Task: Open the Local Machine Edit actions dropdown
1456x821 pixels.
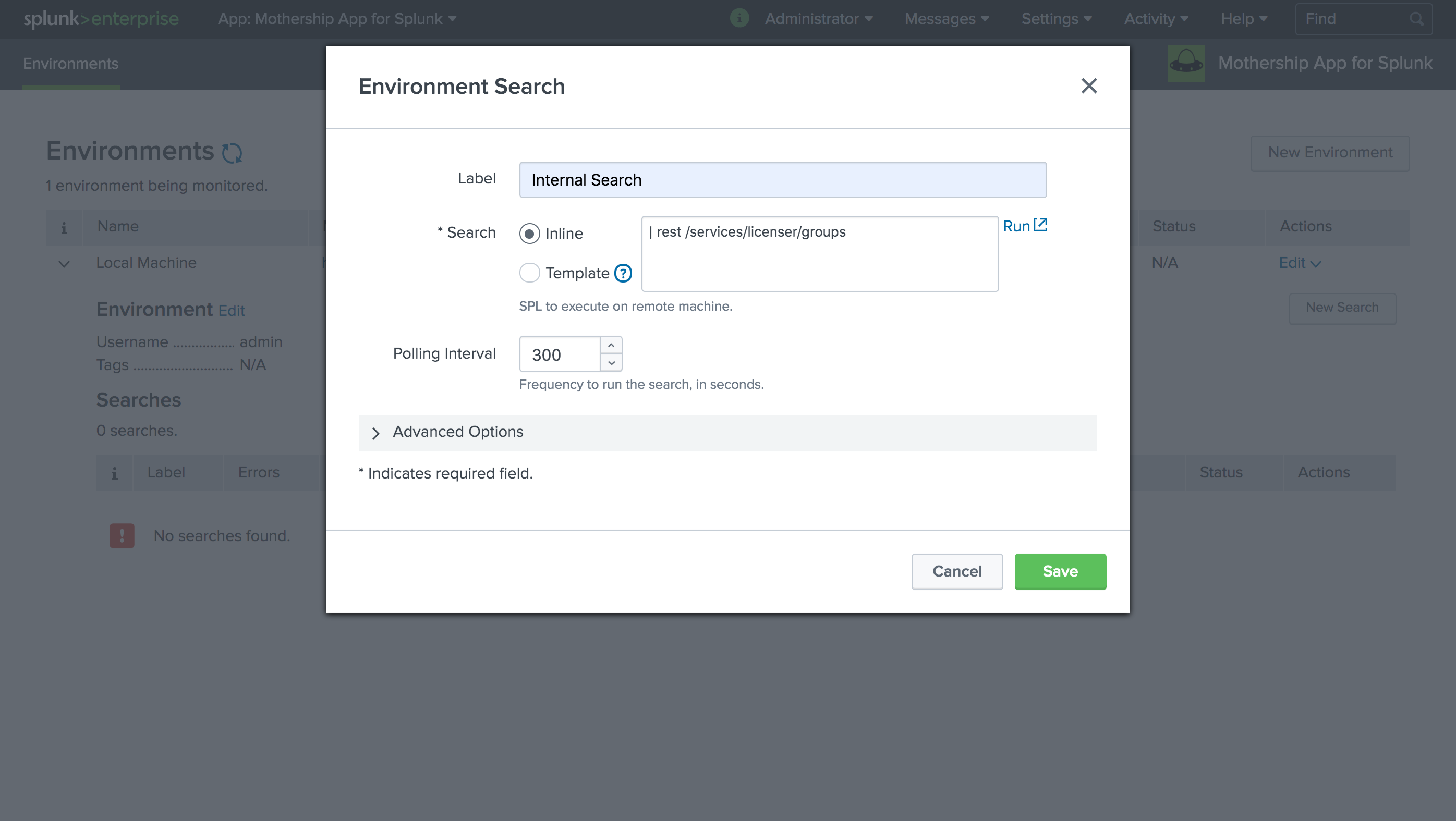Action: tap(1300, 263)
